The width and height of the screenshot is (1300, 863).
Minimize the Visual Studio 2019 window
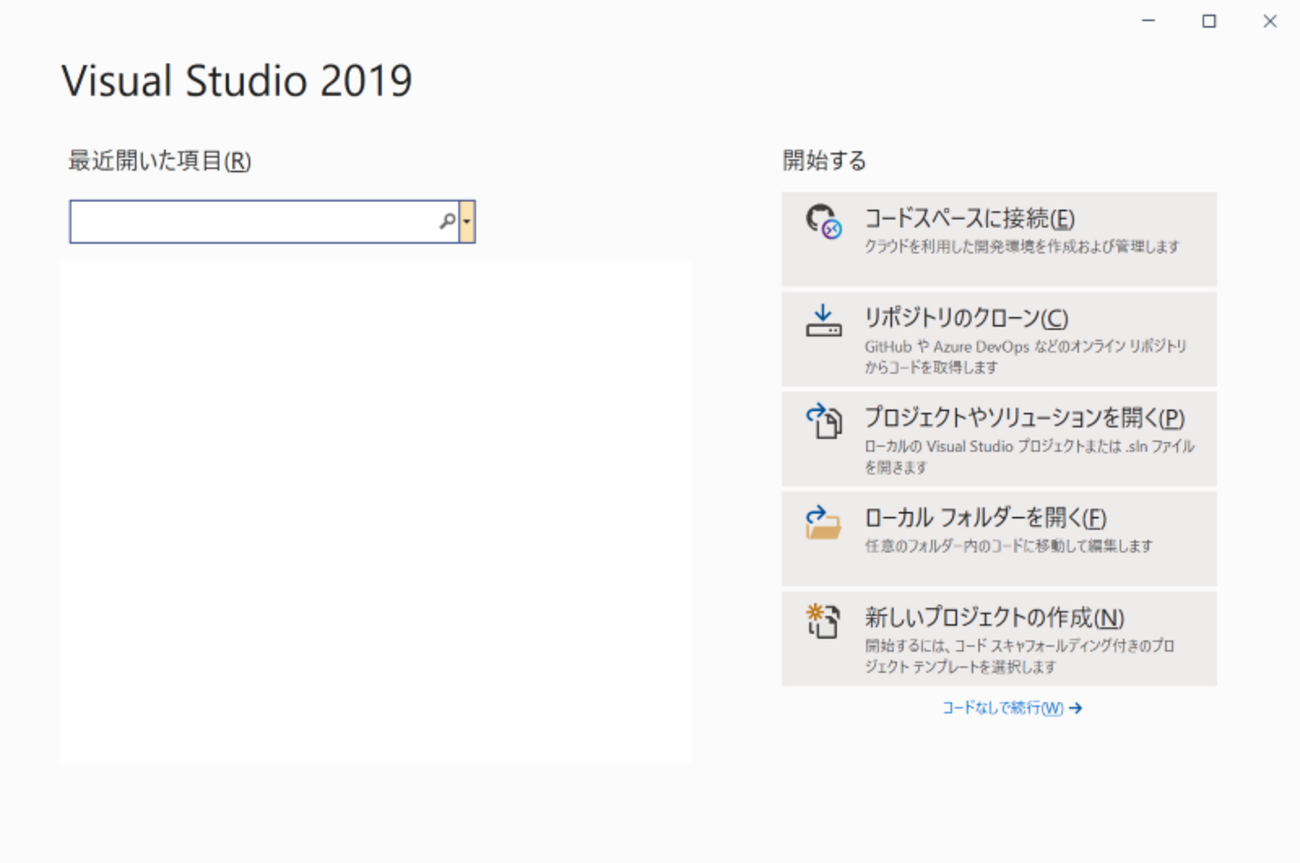click(x=1149, y=21)
